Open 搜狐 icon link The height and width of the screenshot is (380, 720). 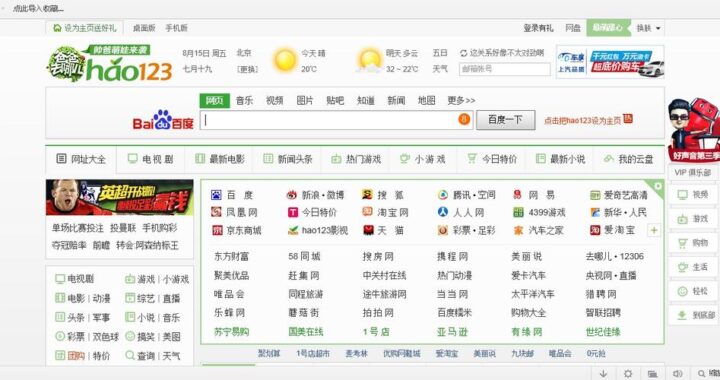coord(367,195)
